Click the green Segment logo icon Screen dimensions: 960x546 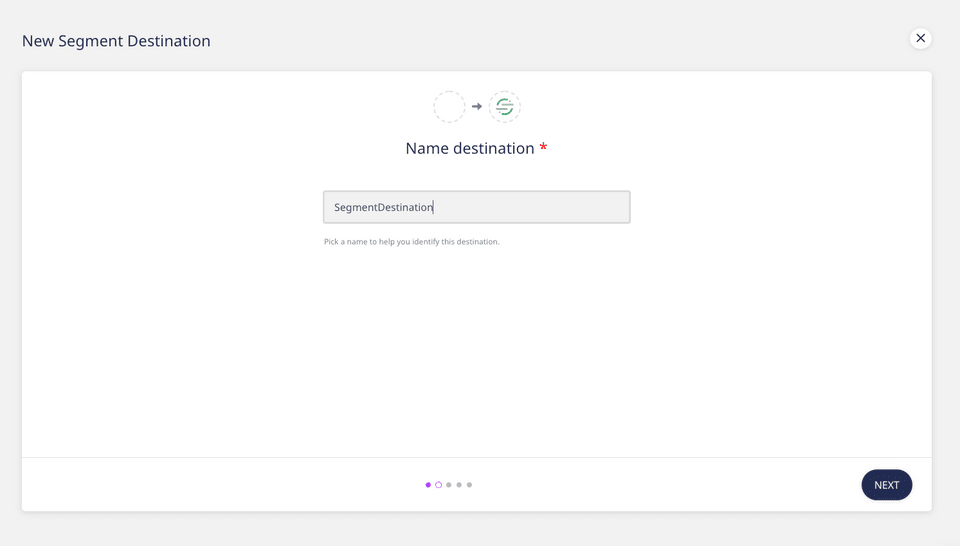click(505, 107)
